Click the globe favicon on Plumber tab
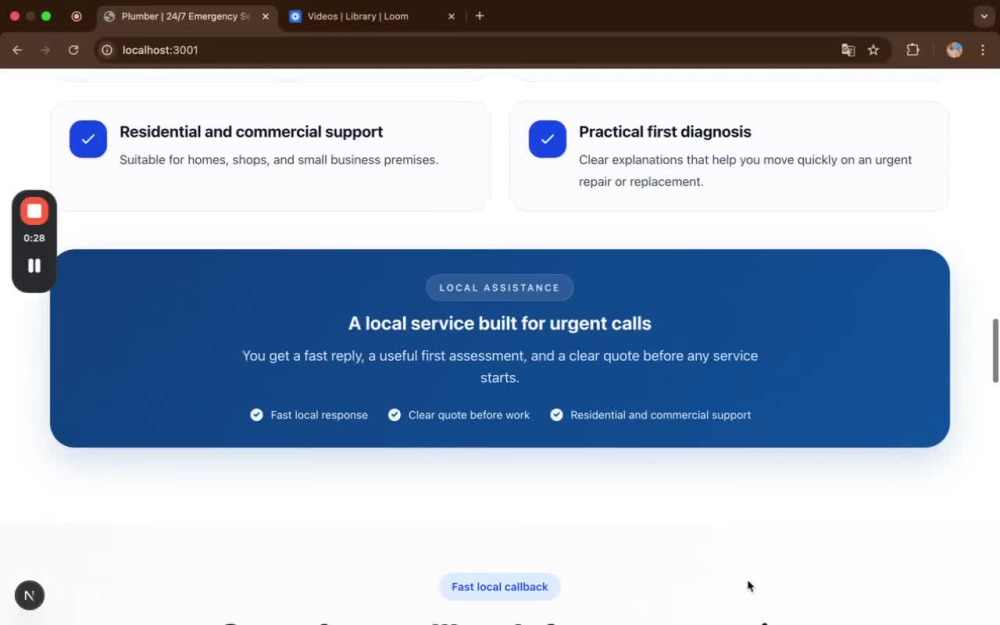This screenshot has width=1000, height=625. (x=109, y=17)
